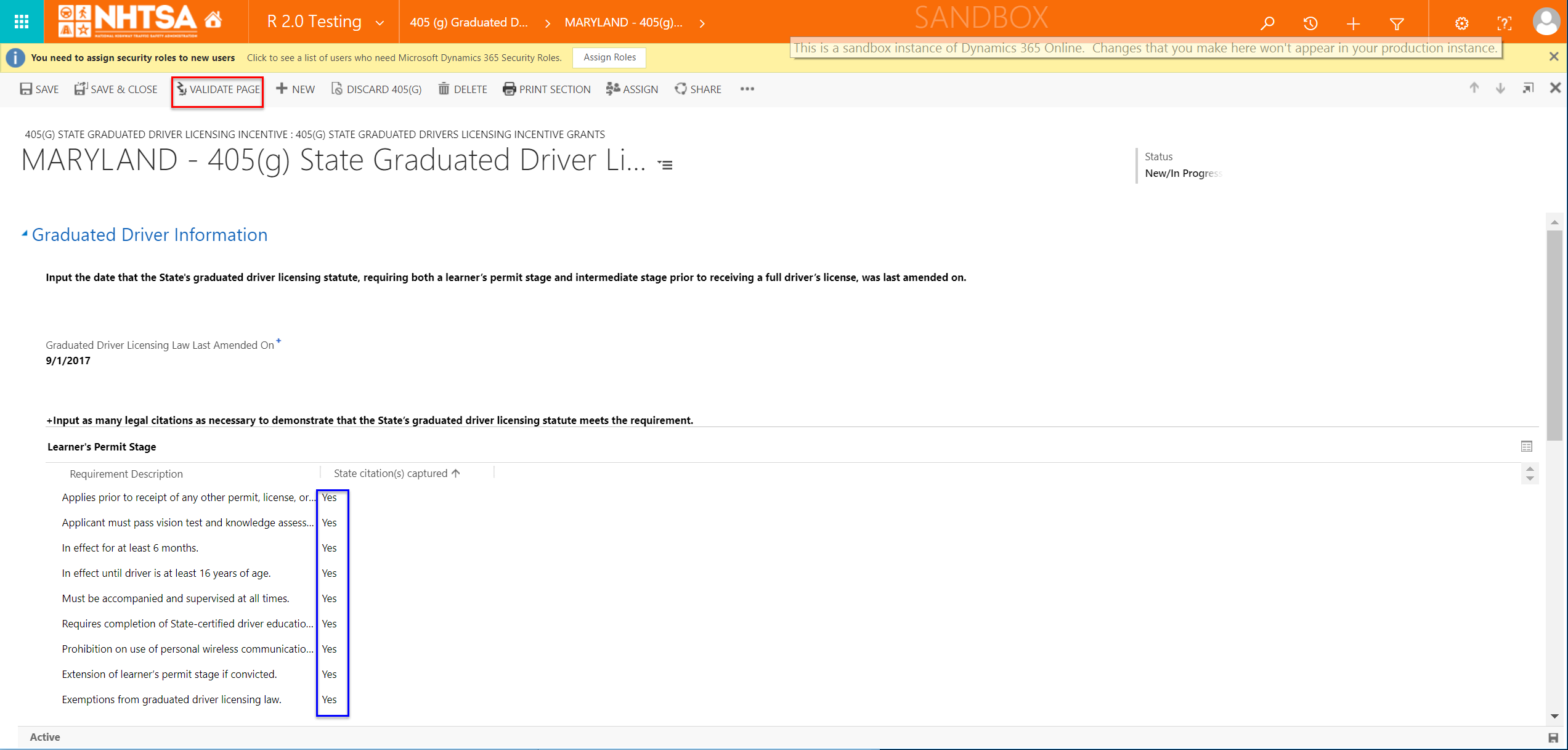This screenshot has width=1568, height=750.
Task: Click the Assign Roles button
Action: (x=609, y=57)
